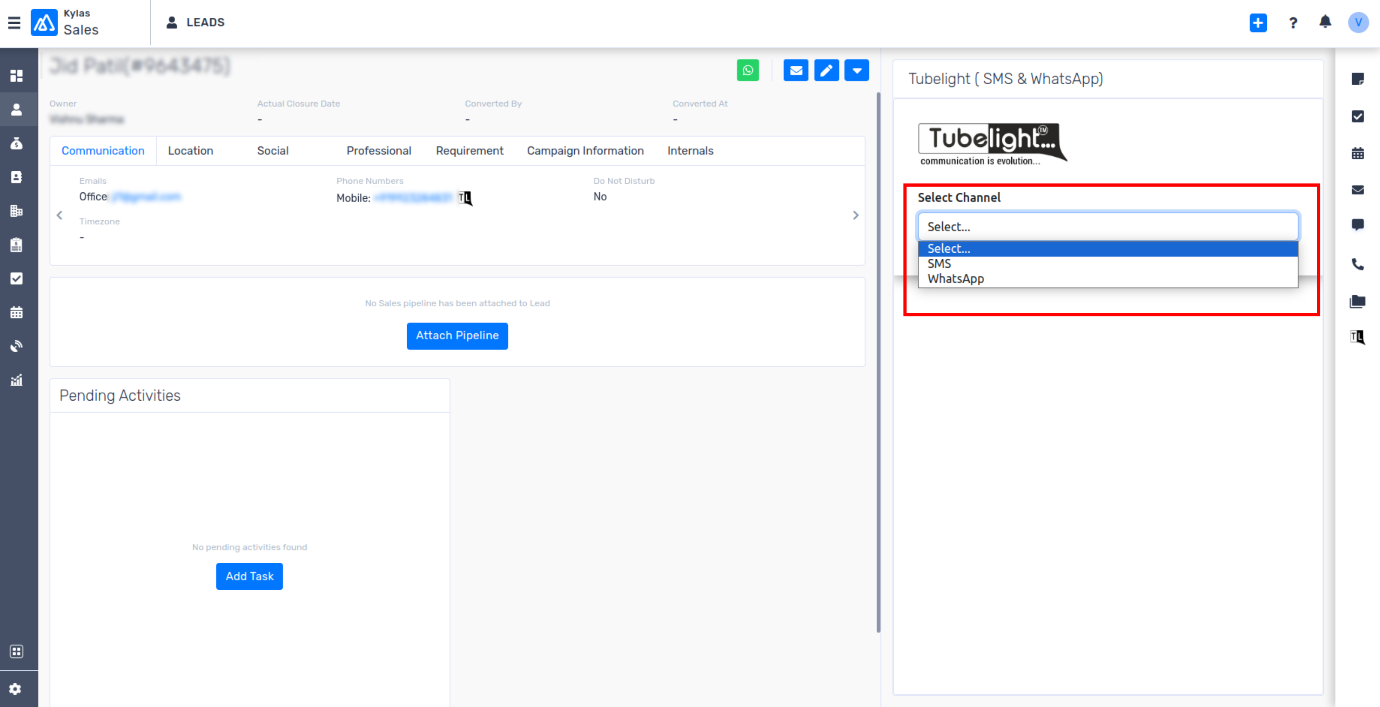Click the right arrow in communication panel
Screen dimensions: 1380x707
point(855,215)
